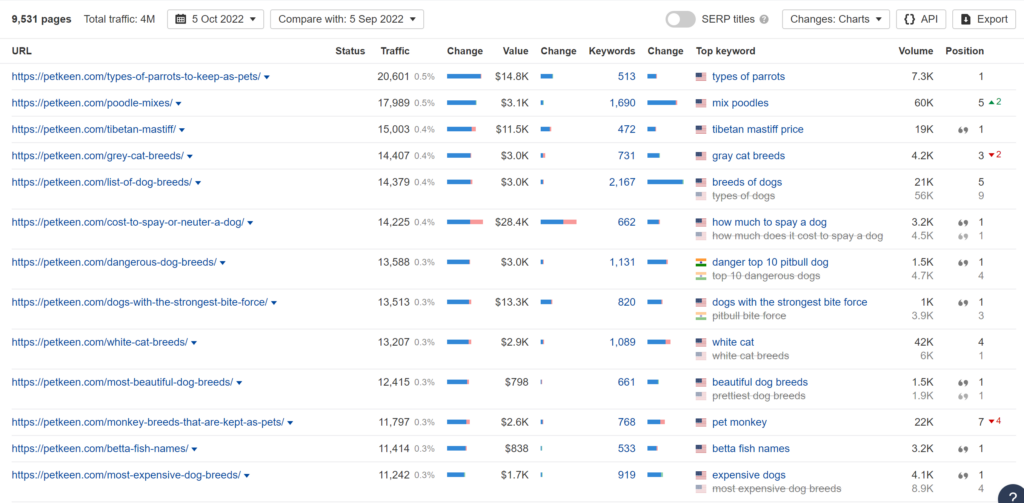Click the traffic change bar for types-of-parrots row
Screen dimensions: 1024x503
pos(464,76)
